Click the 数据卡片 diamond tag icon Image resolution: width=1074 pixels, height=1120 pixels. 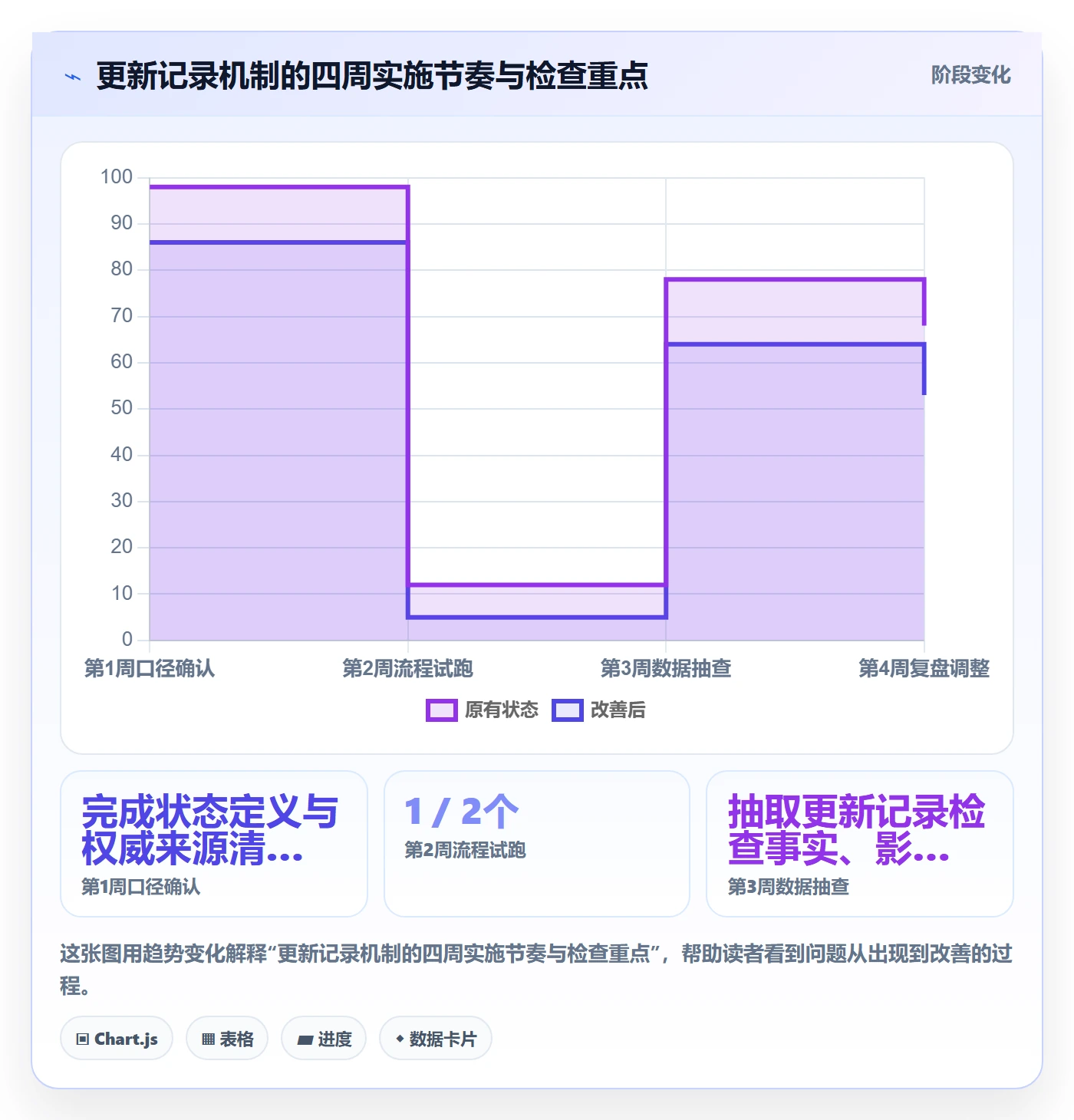click(x=400, y=1039)
